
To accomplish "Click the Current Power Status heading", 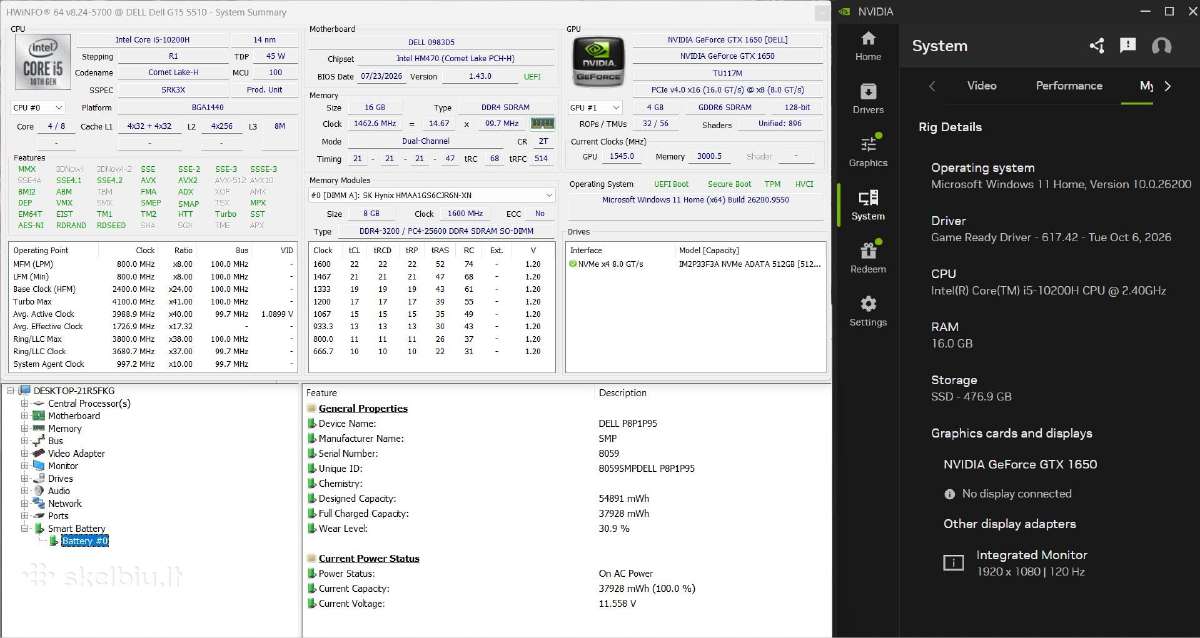I will (369, 558).
